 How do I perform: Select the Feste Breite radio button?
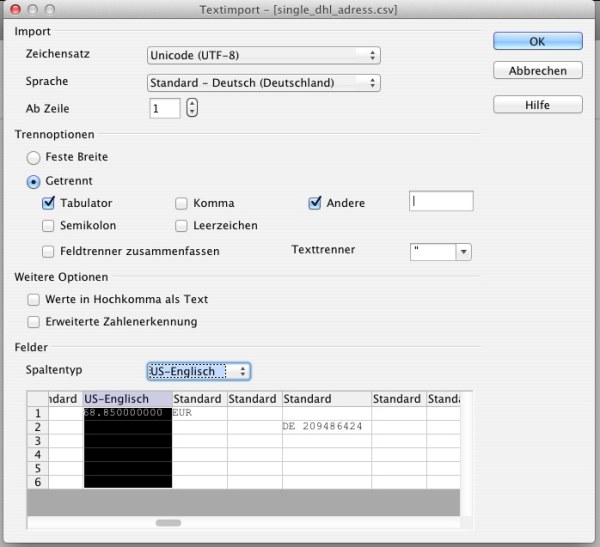(33, 158)
